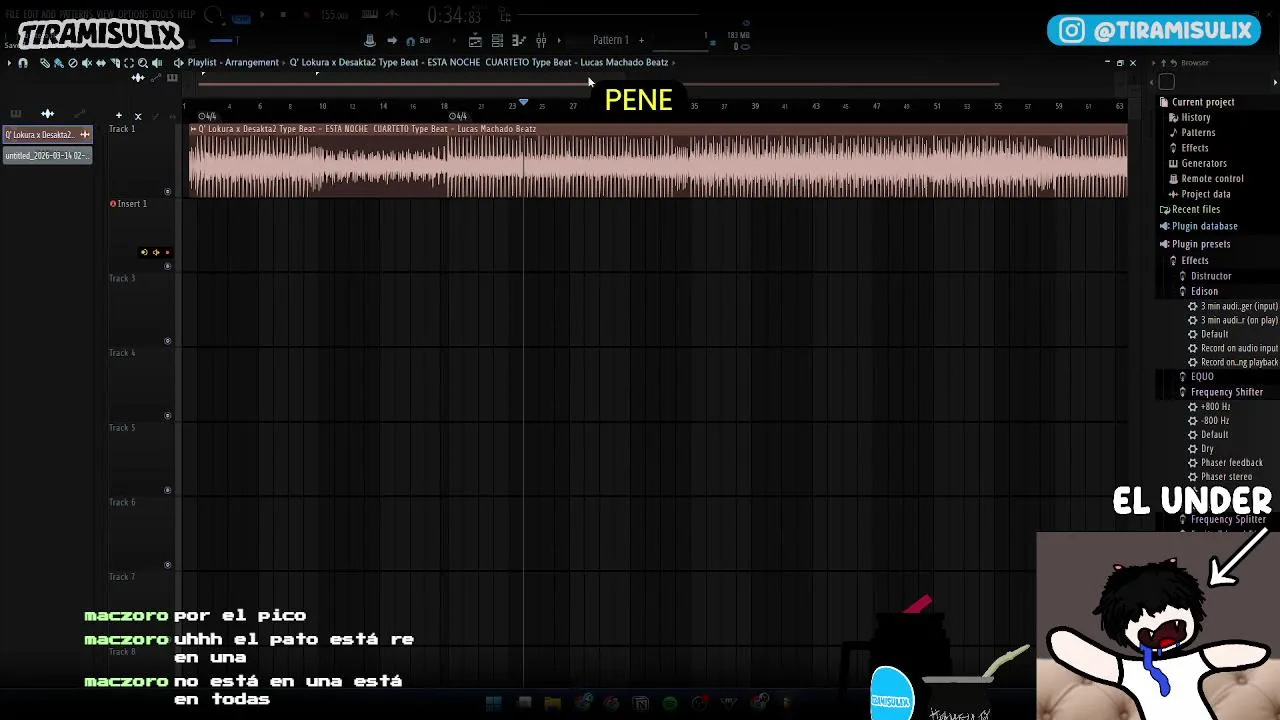Select Q' Lokura x Desakta2 clip in picker
This screenshot has height=720, width=1280.
click(47, 135)
